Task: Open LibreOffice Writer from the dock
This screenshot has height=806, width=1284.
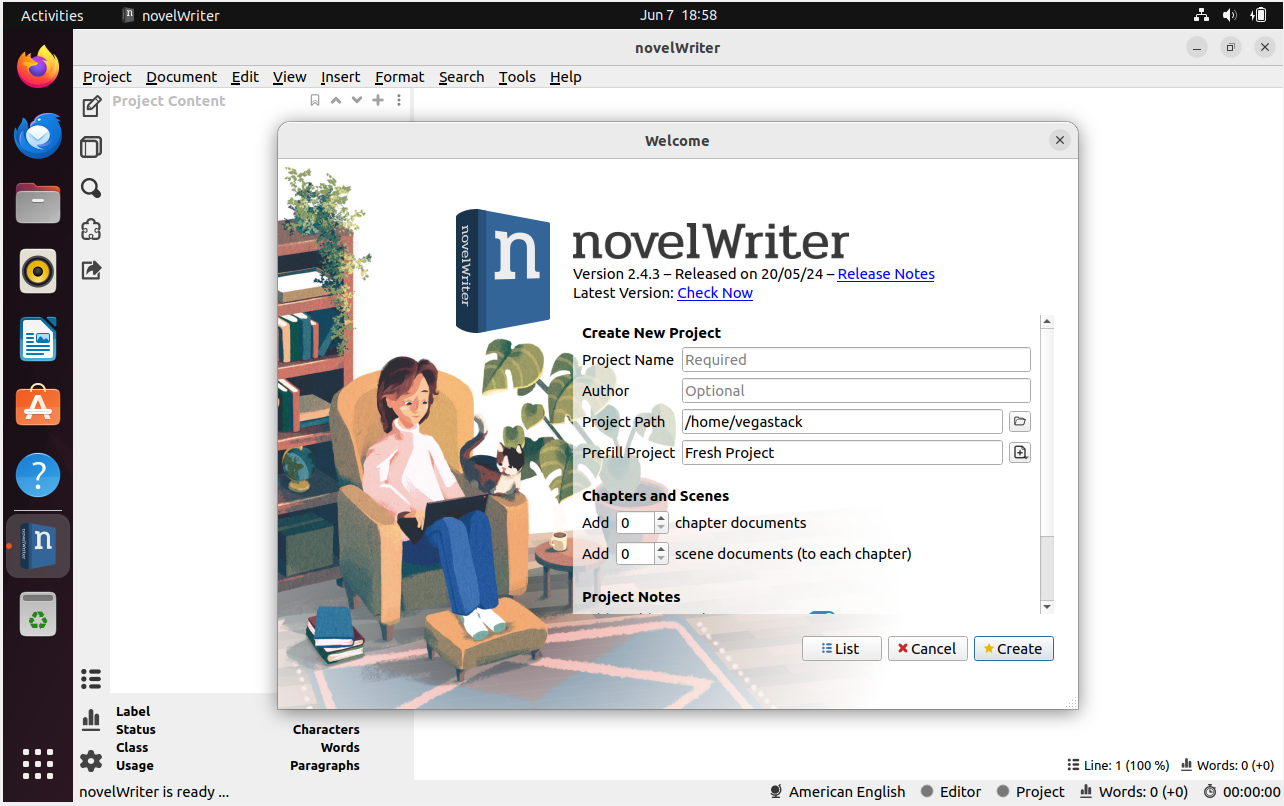Action: pyautogui.click(x=38, y=340)
